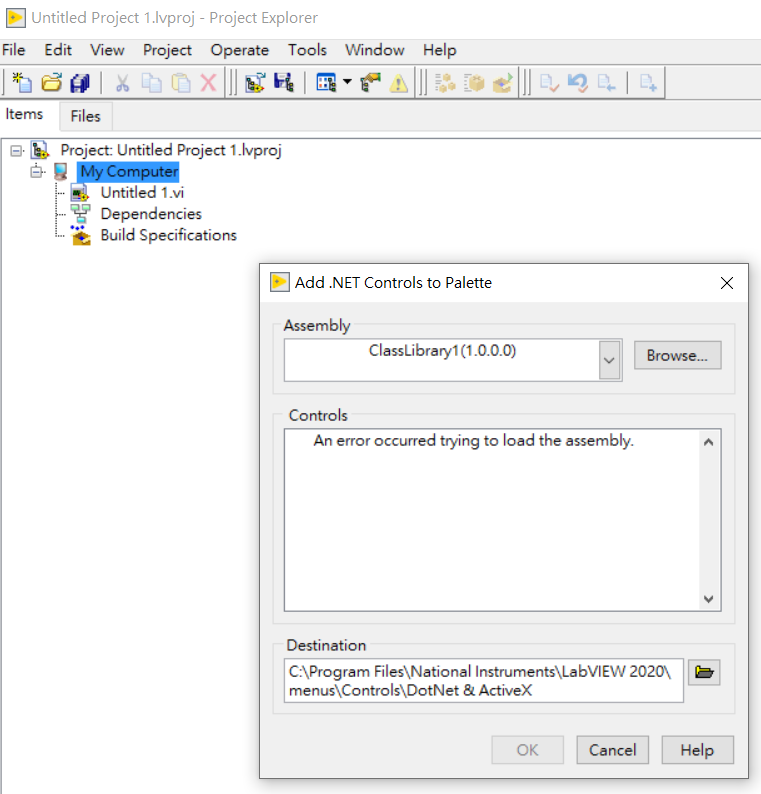
Task: Click the Add to Source Control icon
Action: coord(648,83)
